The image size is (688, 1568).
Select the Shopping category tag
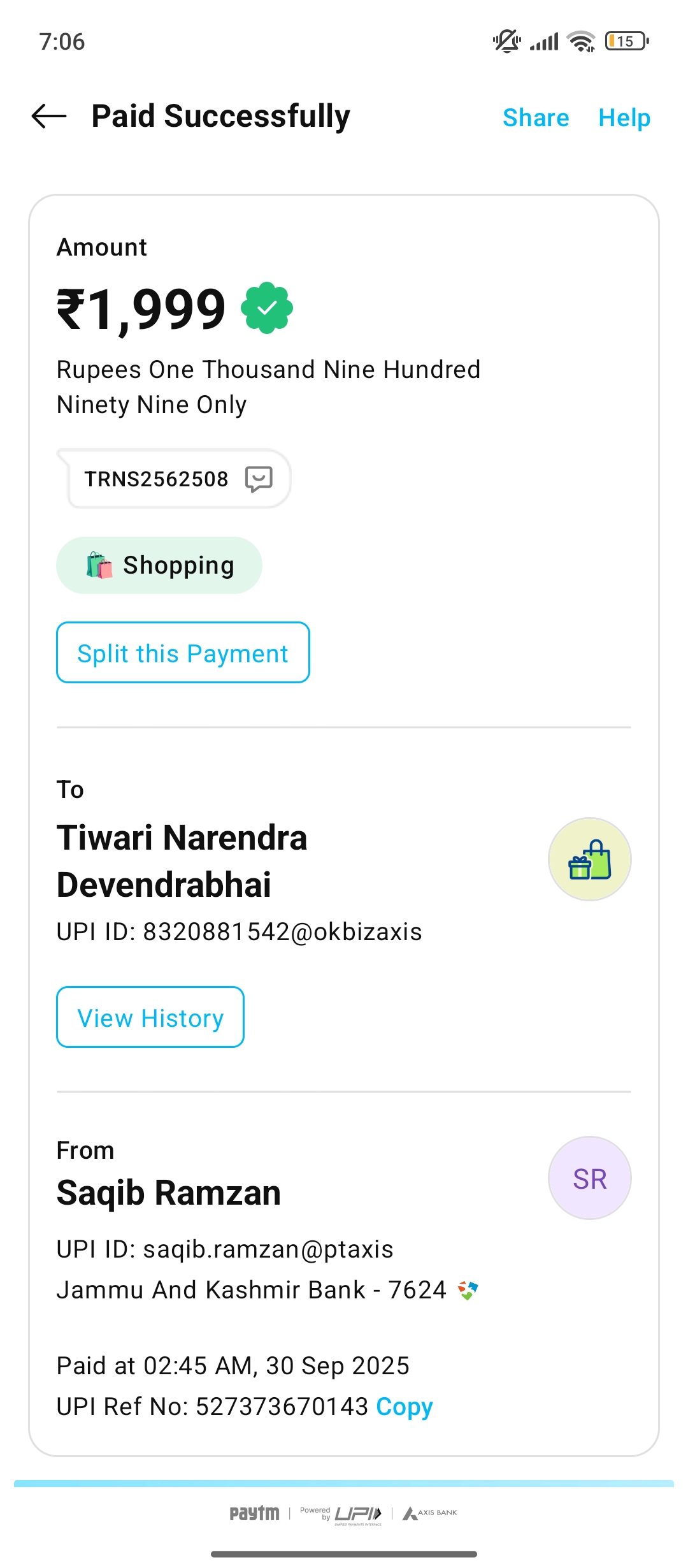click(x=159, y=565)
